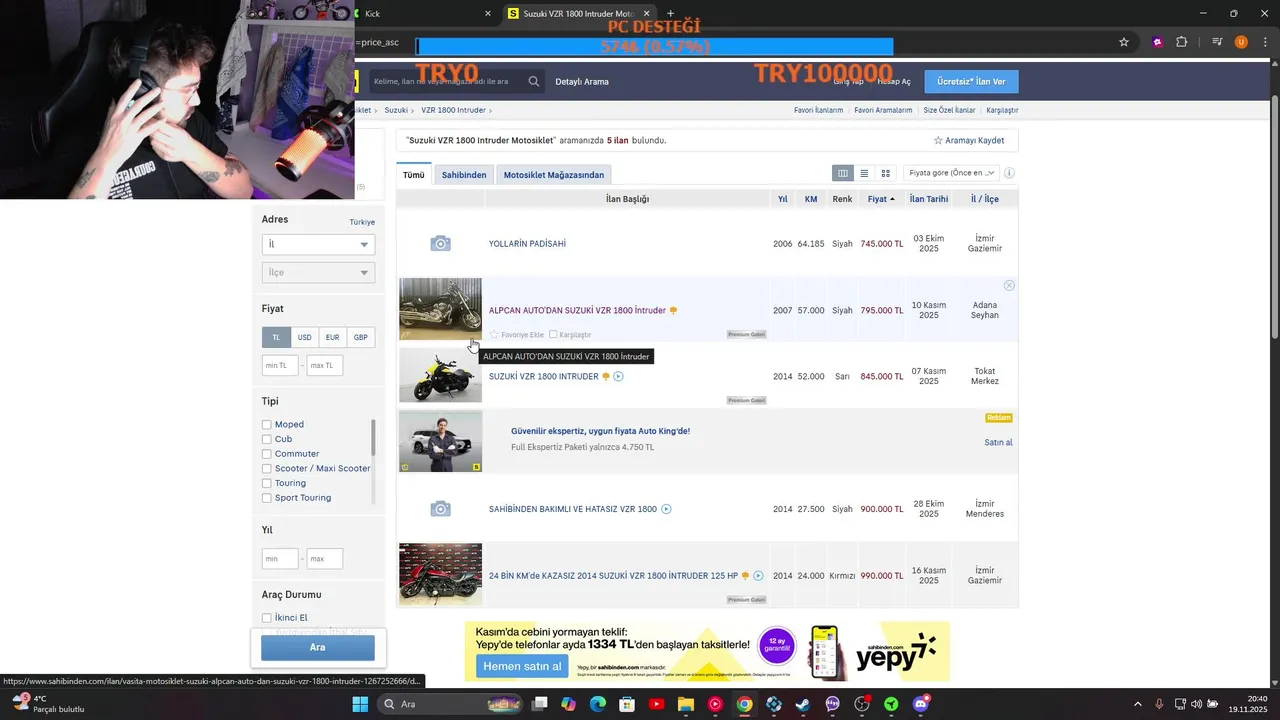1280x720 pixels.
Task: Switch to the Sahibinden tab
Action: click(x=464, y=175)
